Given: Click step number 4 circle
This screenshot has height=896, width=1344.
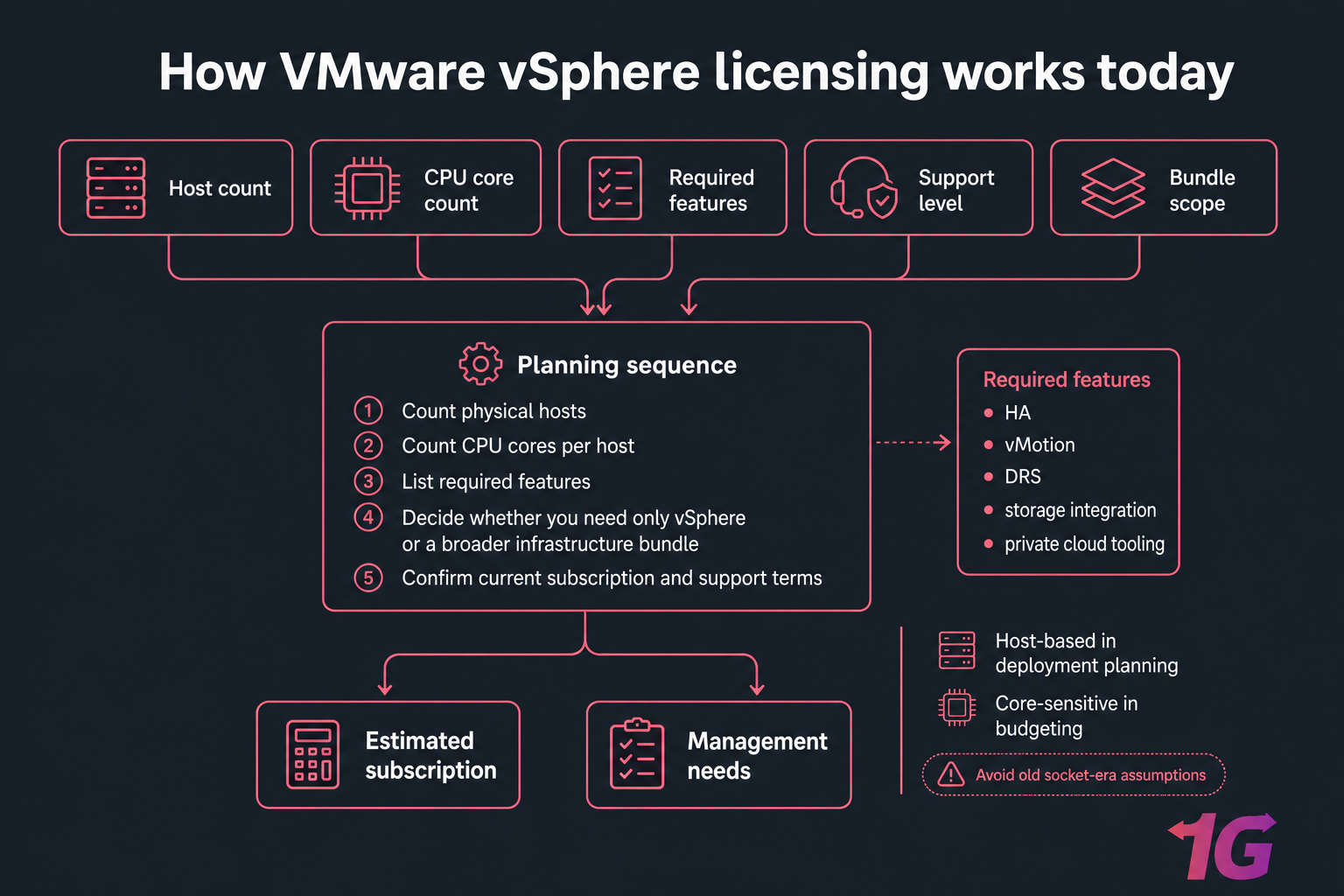Looking at the screenshot, I should 368,517.
